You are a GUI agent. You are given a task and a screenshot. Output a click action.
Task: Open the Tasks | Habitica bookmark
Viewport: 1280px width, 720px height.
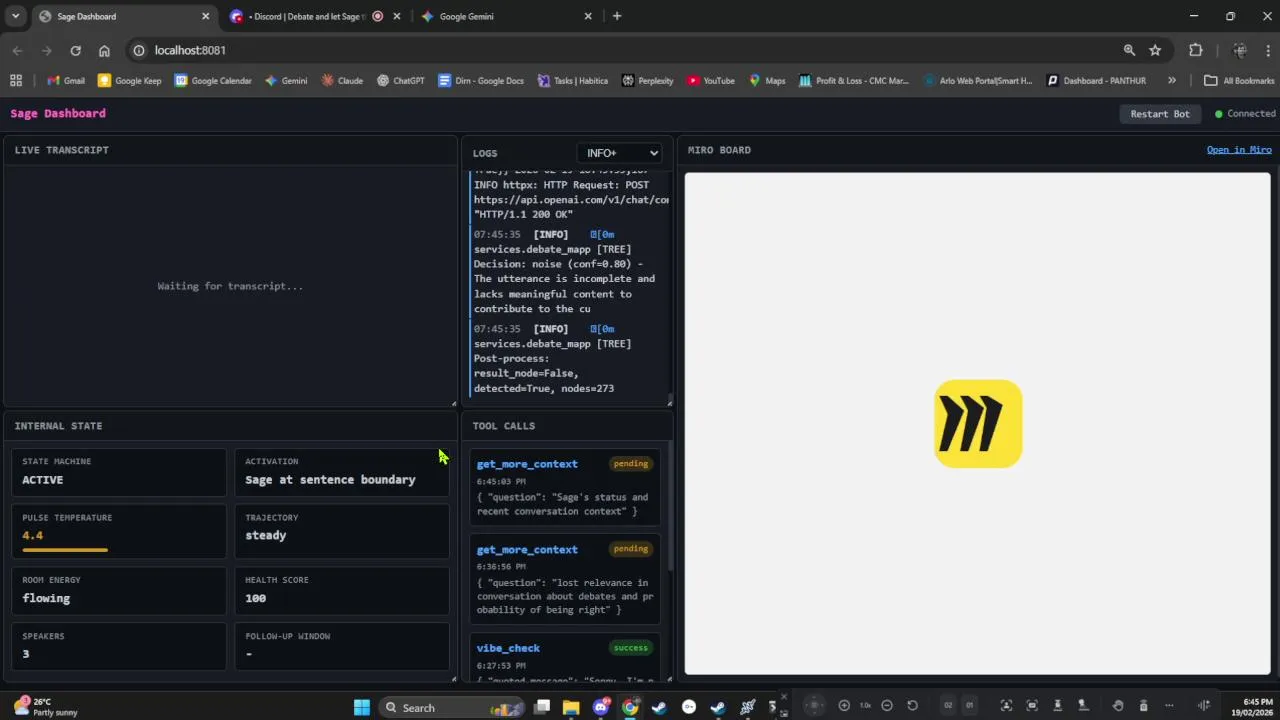pyautogui.click(x=572, y=81)
